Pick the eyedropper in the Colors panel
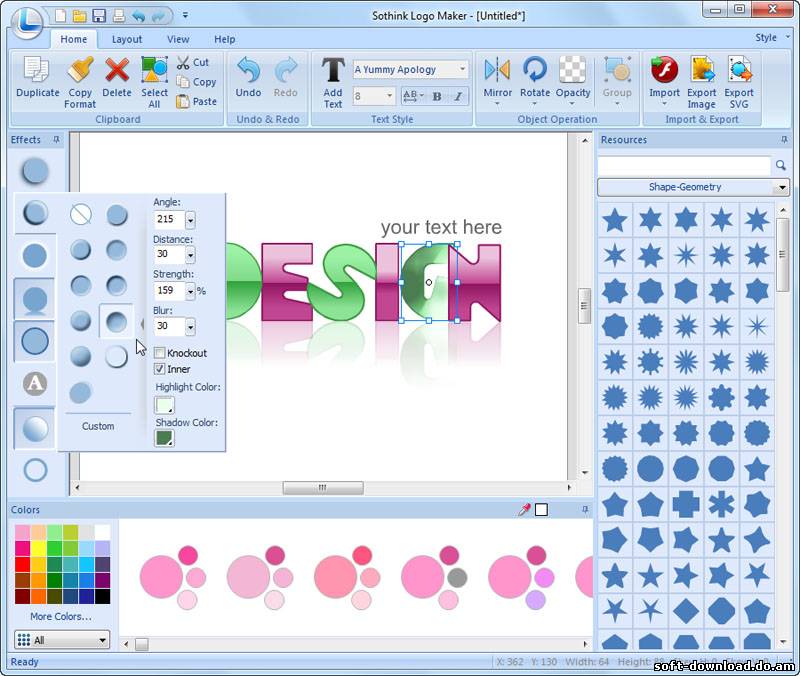 click(x=524, y=510)
